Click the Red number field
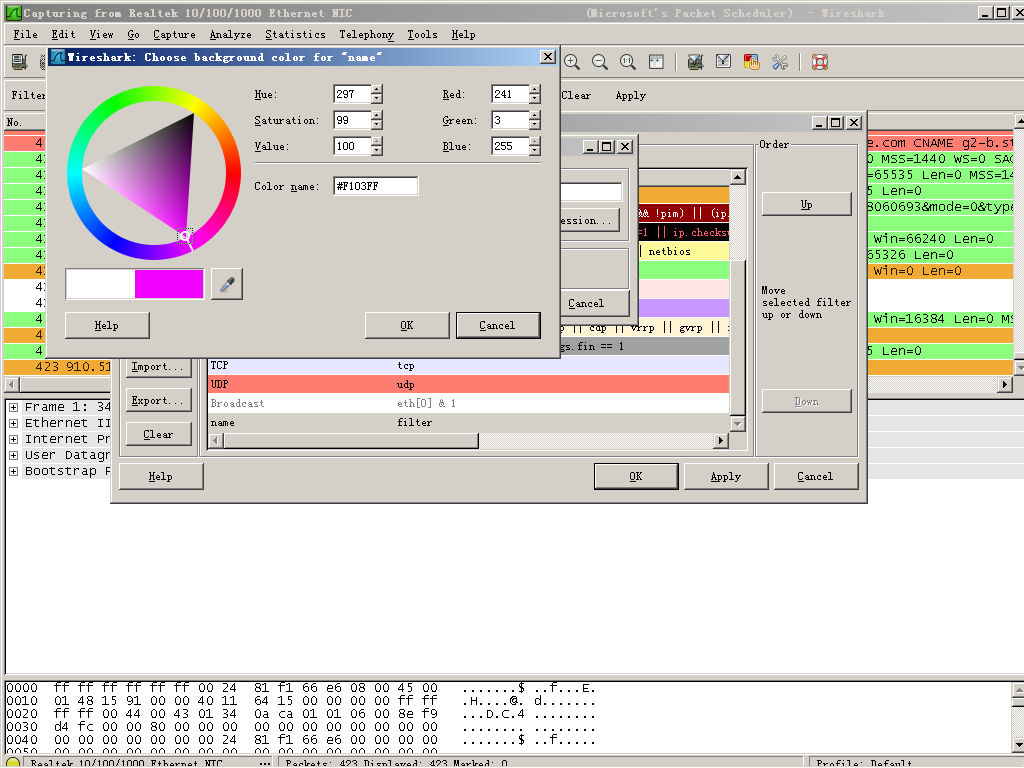The height and width of the screenshot is (768, 1024). coord(510,94)
